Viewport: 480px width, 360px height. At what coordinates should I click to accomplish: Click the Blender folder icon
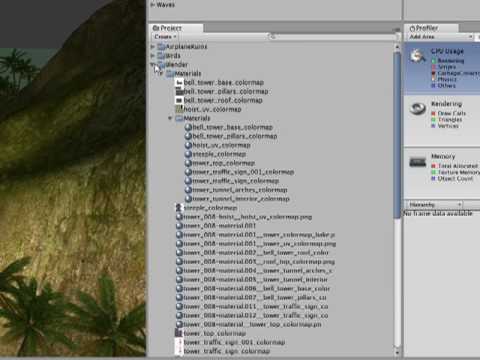(x=161, y=64)
